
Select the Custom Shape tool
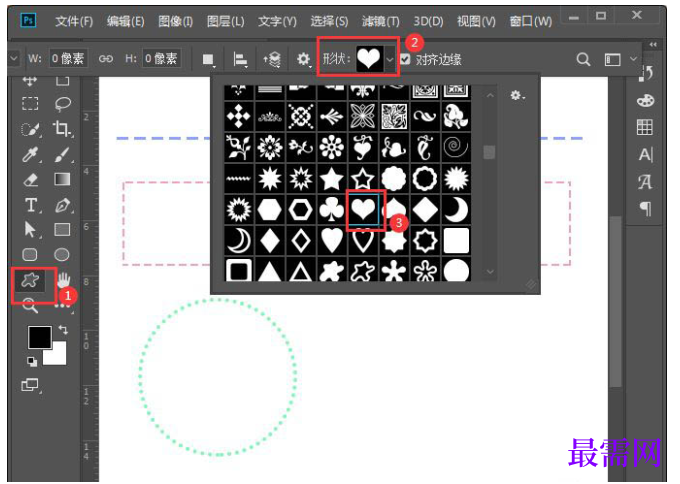30,280
